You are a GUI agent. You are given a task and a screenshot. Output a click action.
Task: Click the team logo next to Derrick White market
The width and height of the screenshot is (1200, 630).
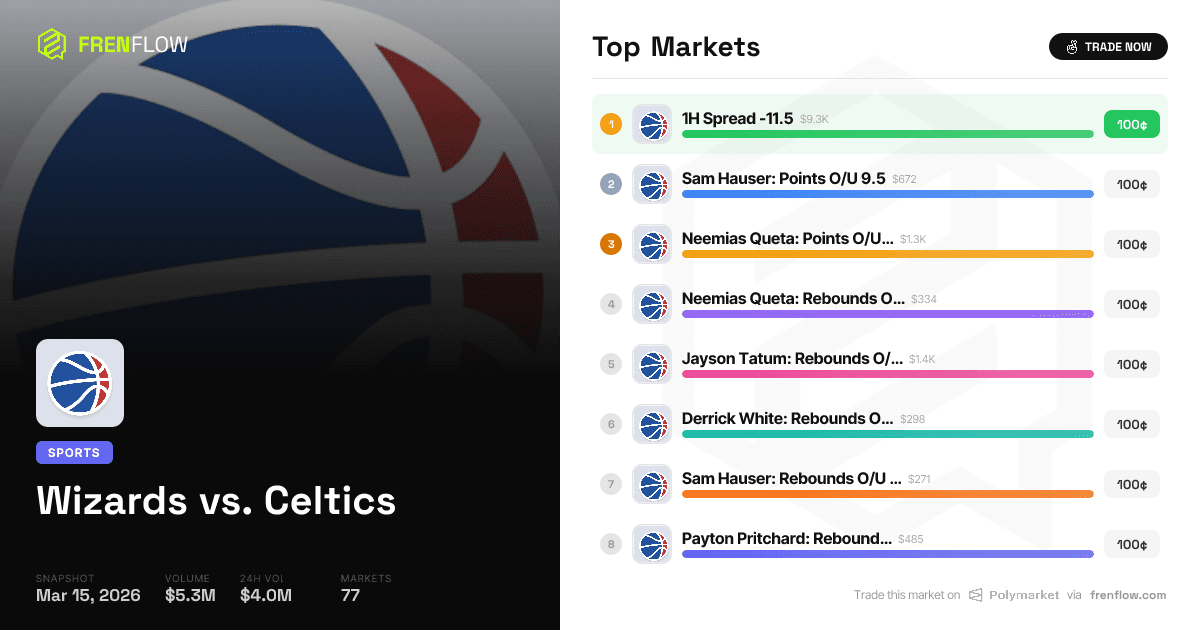652,424
